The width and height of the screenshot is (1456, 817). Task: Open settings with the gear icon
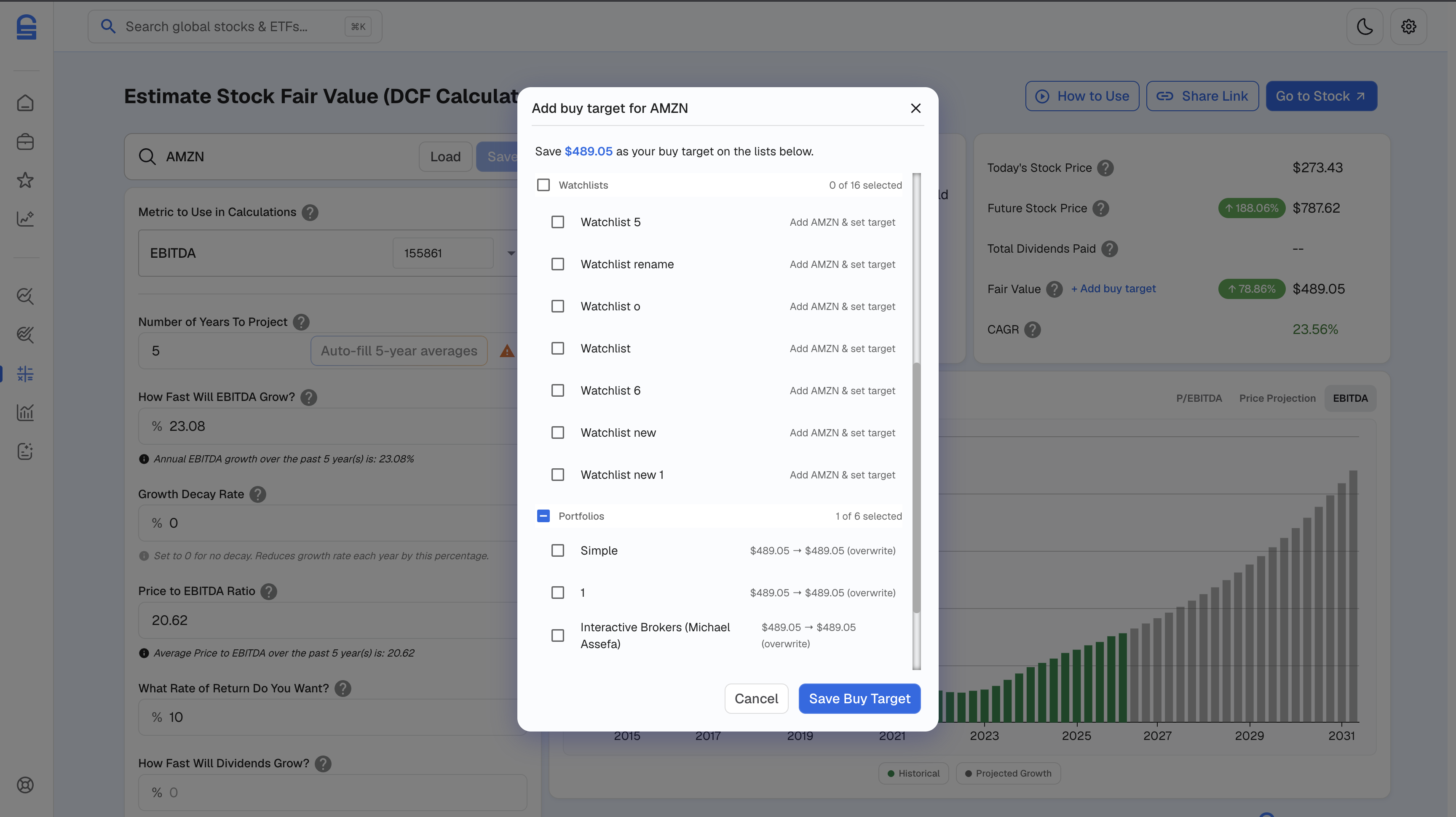[x=1408, y=27]
